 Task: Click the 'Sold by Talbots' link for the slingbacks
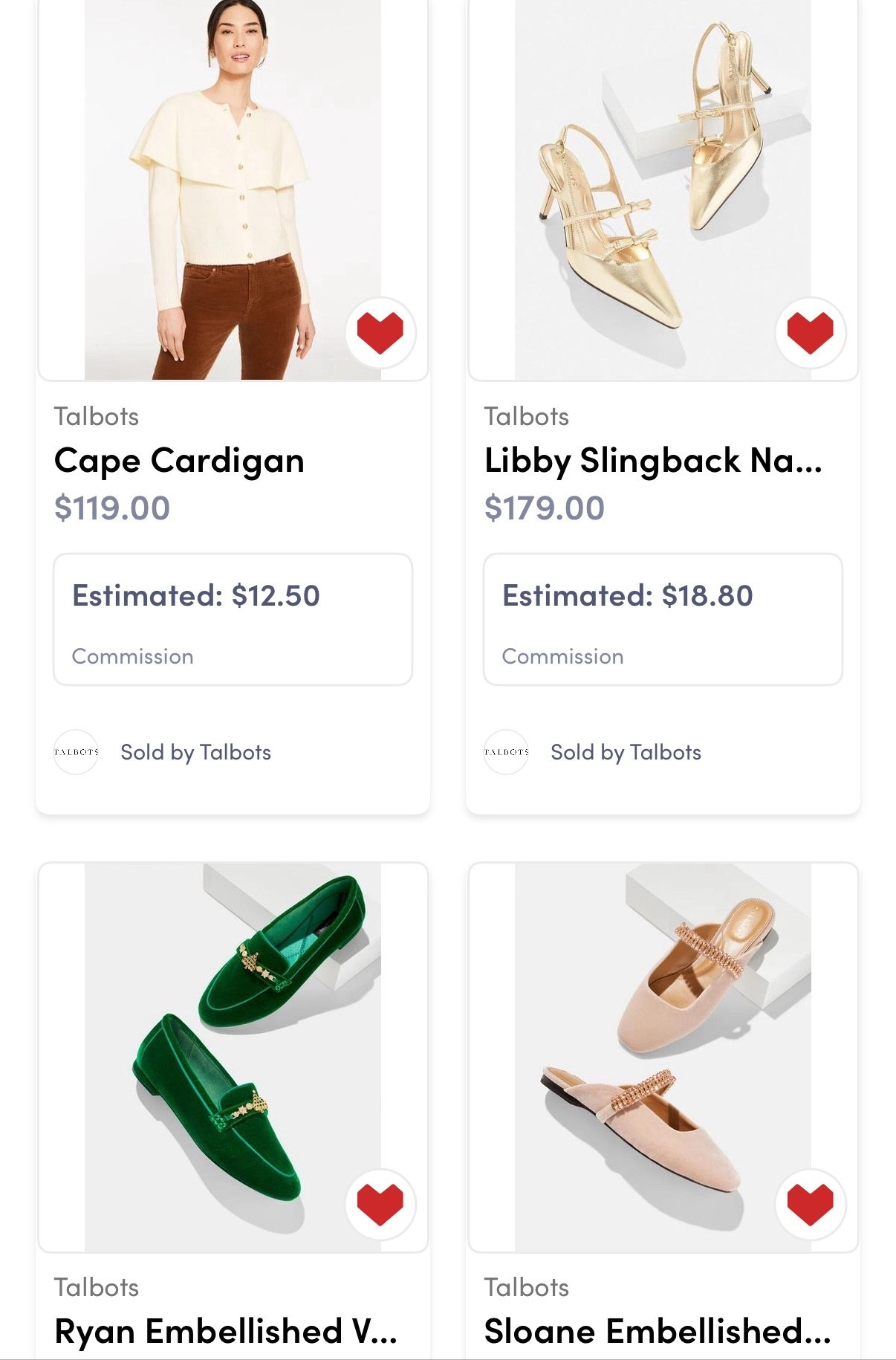click(626, 752)
